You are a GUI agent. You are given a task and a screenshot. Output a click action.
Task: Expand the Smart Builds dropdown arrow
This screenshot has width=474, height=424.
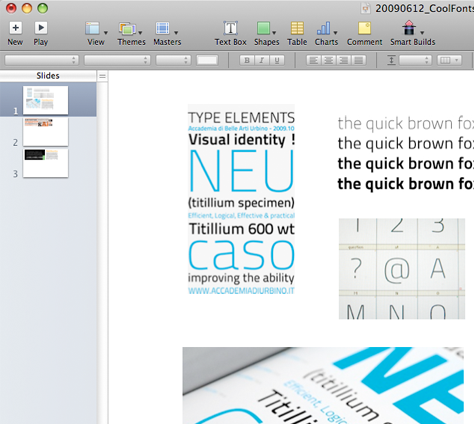tap(422, 33)
